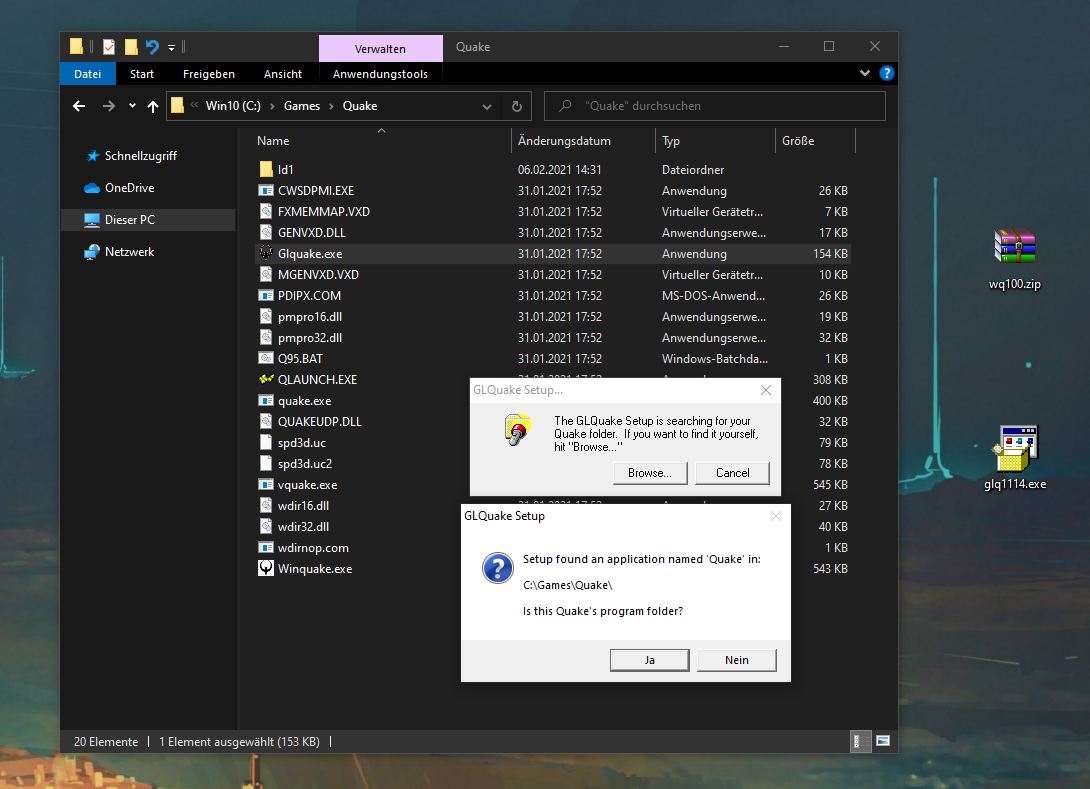Screen dimensions: 1090x789
Task: Select GENVXD.DLL in the file list
Action: pyautogui.click(x=311, y=232)
